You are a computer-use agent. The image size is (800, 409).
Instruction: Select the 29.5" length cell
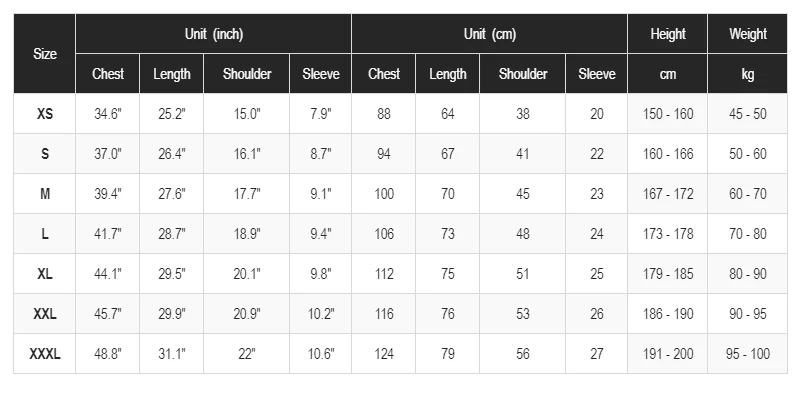coord(171,274)
